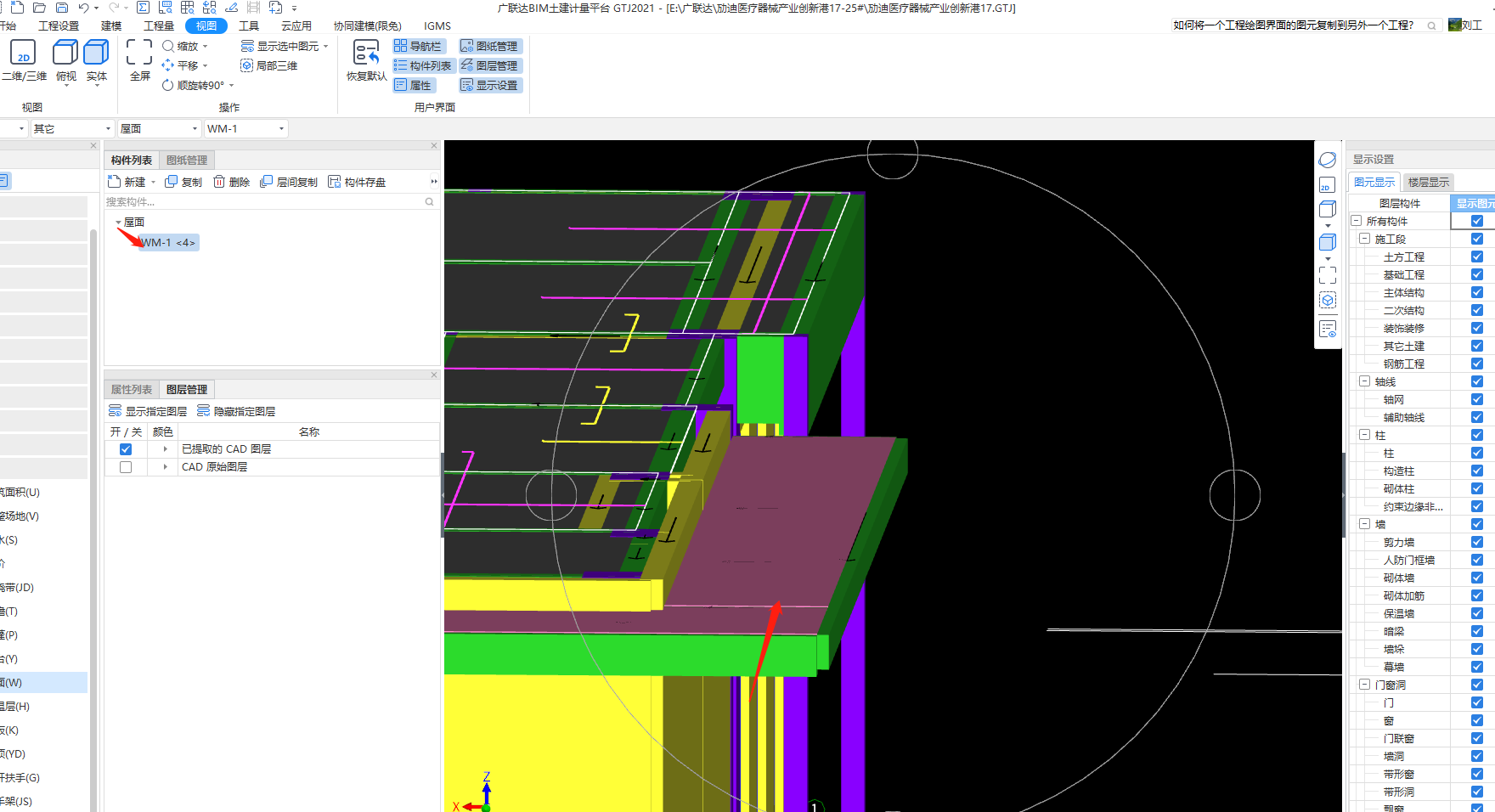Toggle the 导航栏 panel
Screen dimensions: 1495x812
click(x=418, y=46)
